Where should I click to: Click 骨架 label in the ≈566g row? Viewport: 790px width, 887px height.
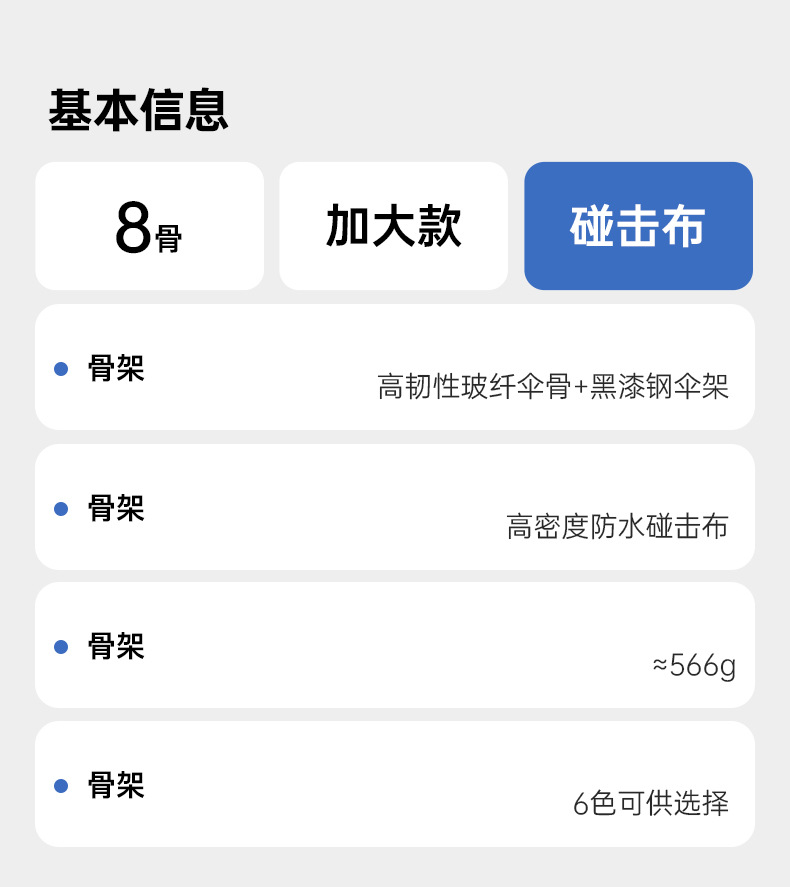click(x=116, y=647)
